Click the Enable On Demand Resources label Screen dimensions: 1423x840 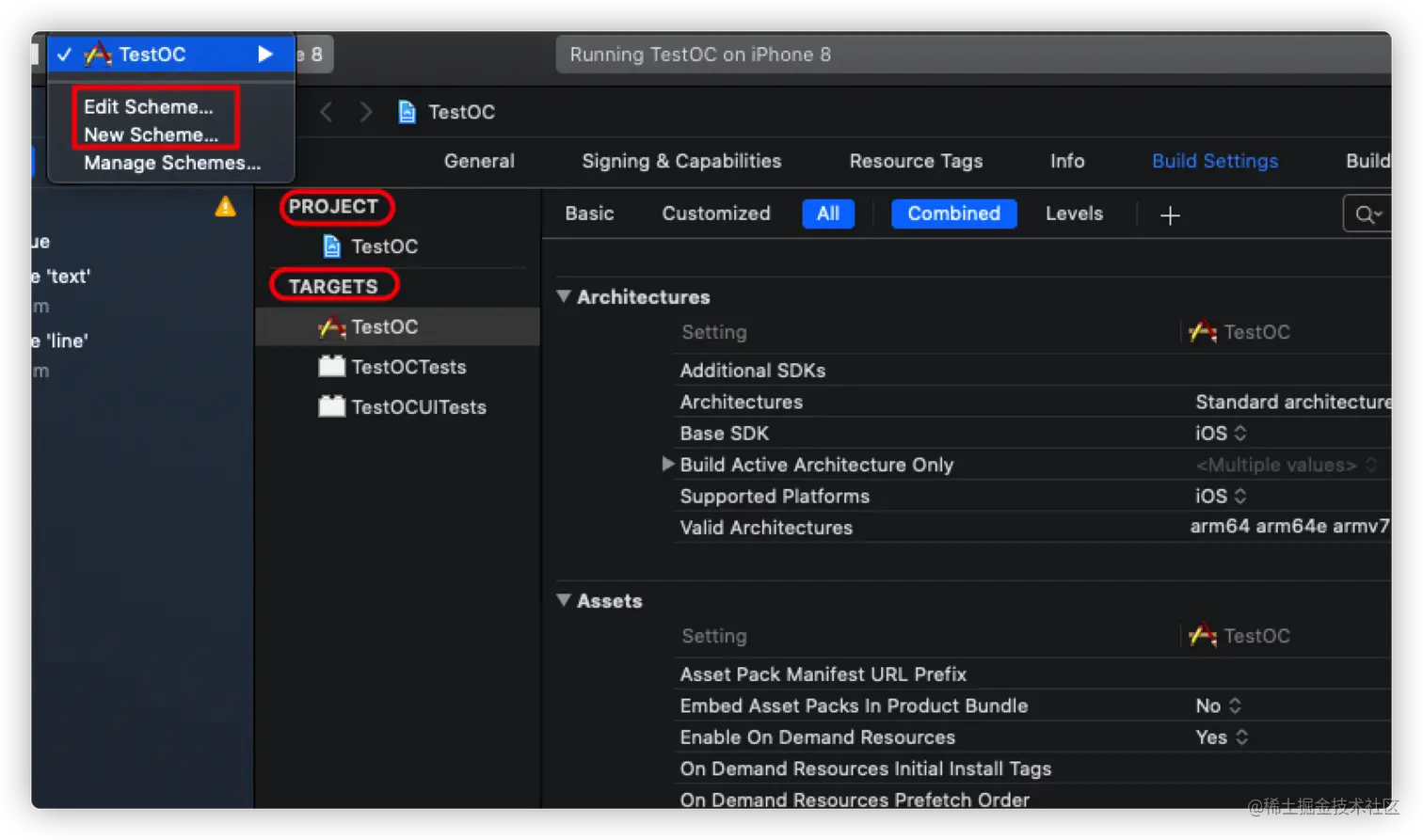[817, 737]
